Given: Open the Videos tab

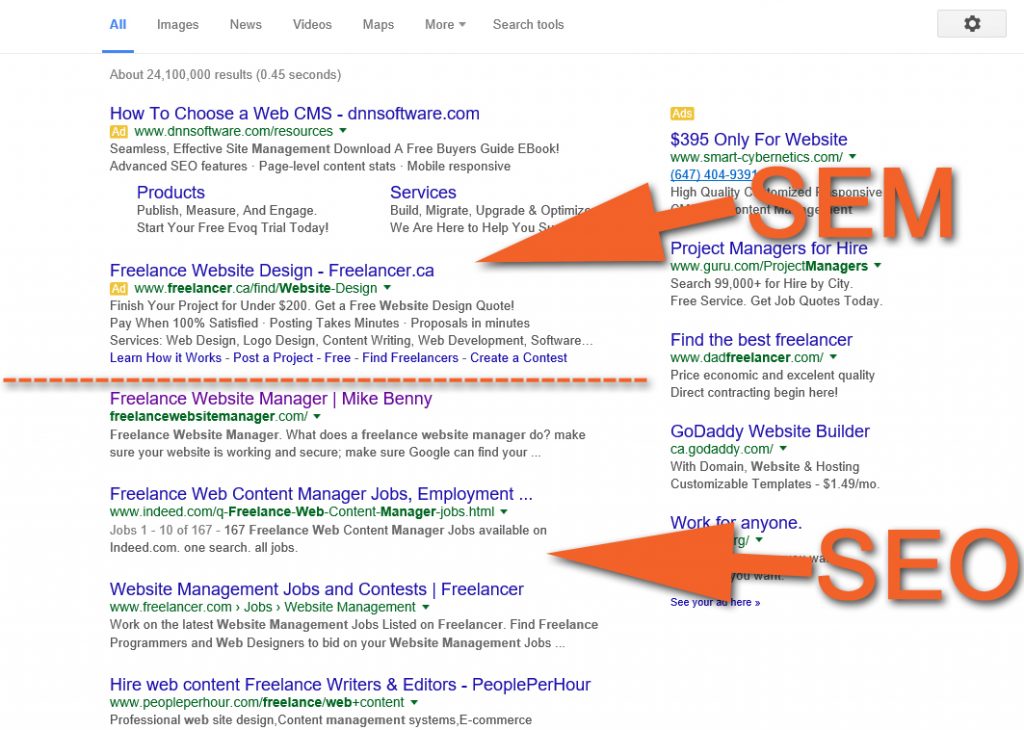Looking at the screenshot, I should tap(312, 25).
